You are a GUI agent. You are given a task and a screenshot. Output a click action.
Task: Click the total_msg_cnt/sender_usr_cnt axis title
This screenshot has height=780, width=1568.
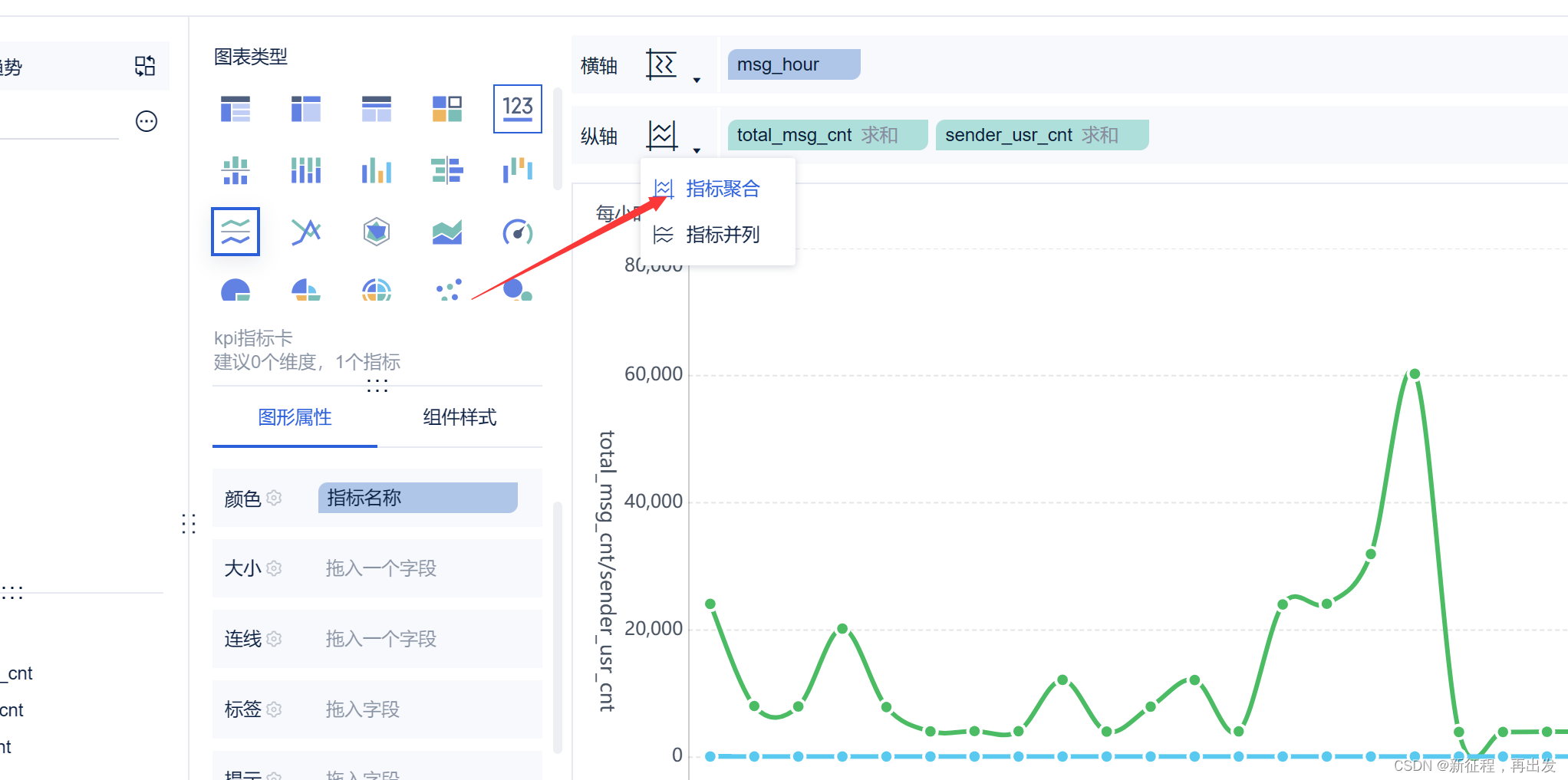point(607,571)
